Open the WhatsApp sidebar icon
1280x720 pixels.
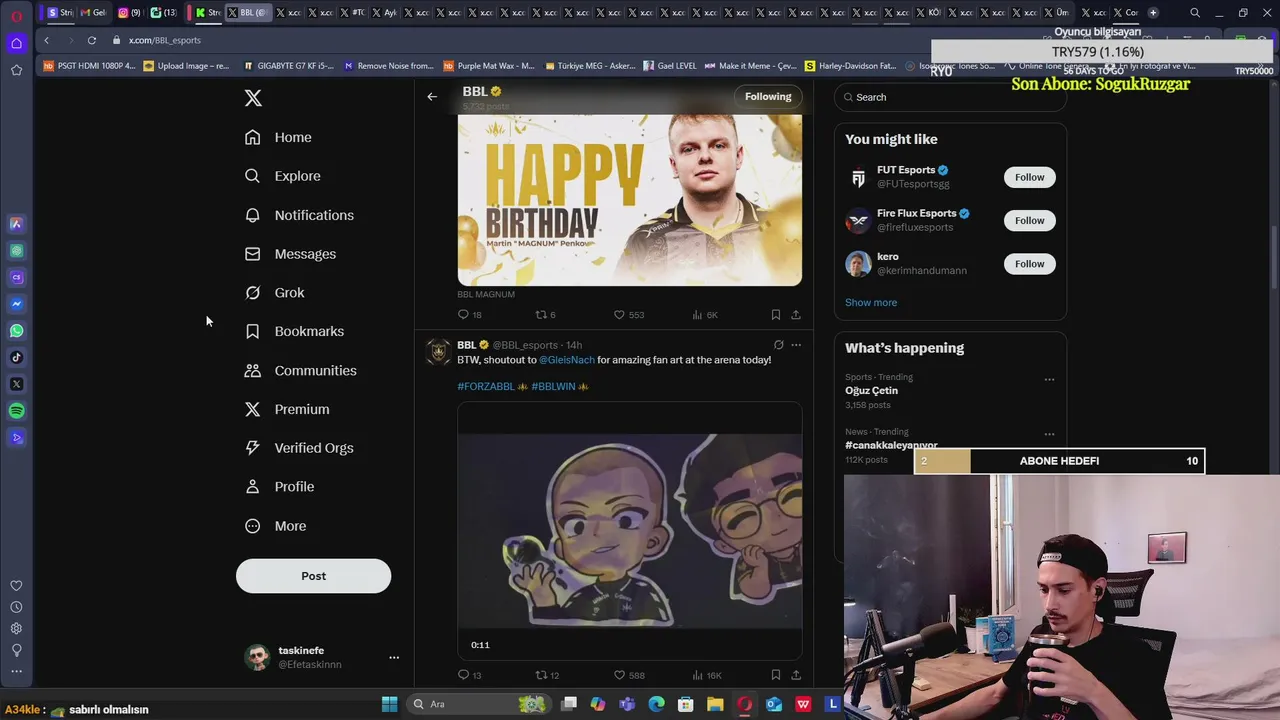16,331
